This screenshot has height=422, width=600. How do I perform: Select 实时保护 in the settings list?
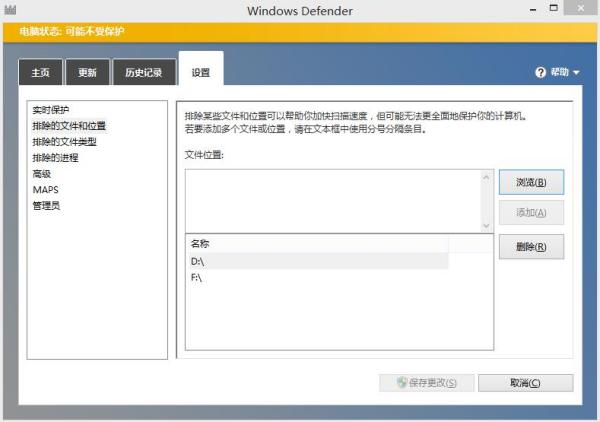pyautogui.click(x=51, y=110)
